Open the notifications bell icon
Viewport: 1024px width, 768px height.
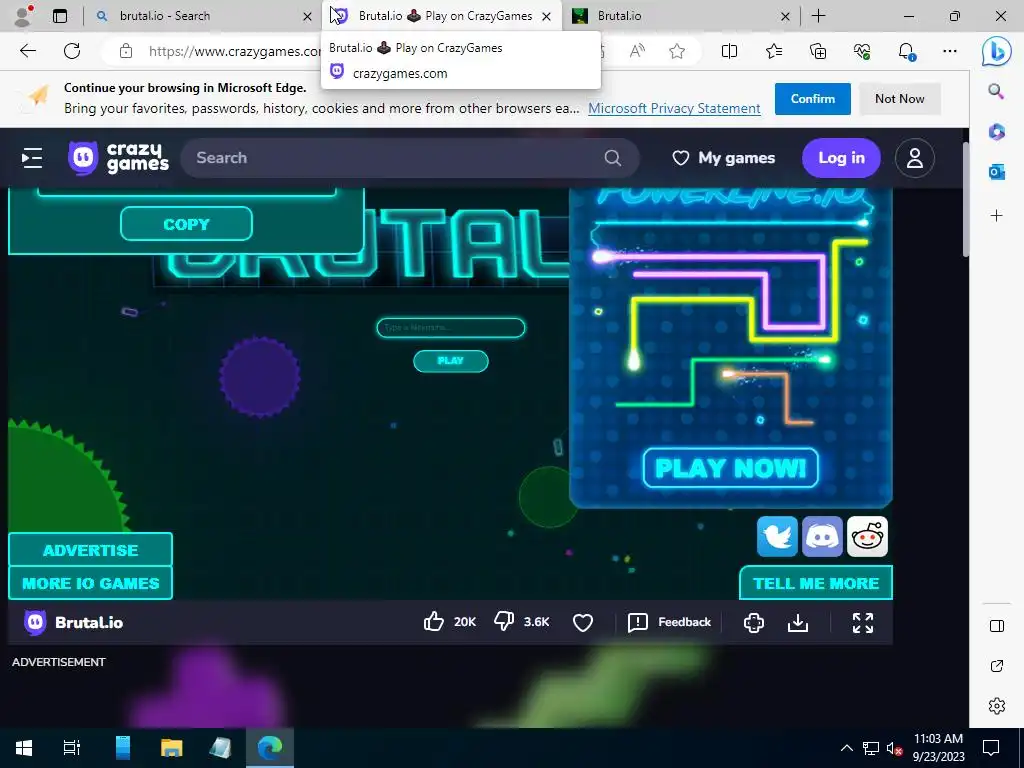point(906,51)
